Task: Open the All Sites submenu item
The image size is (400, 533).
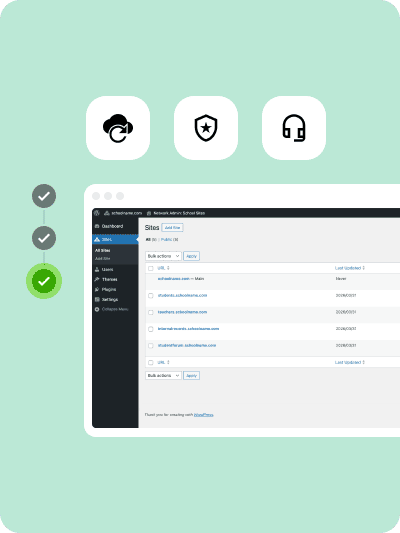Action: (103, 251)
